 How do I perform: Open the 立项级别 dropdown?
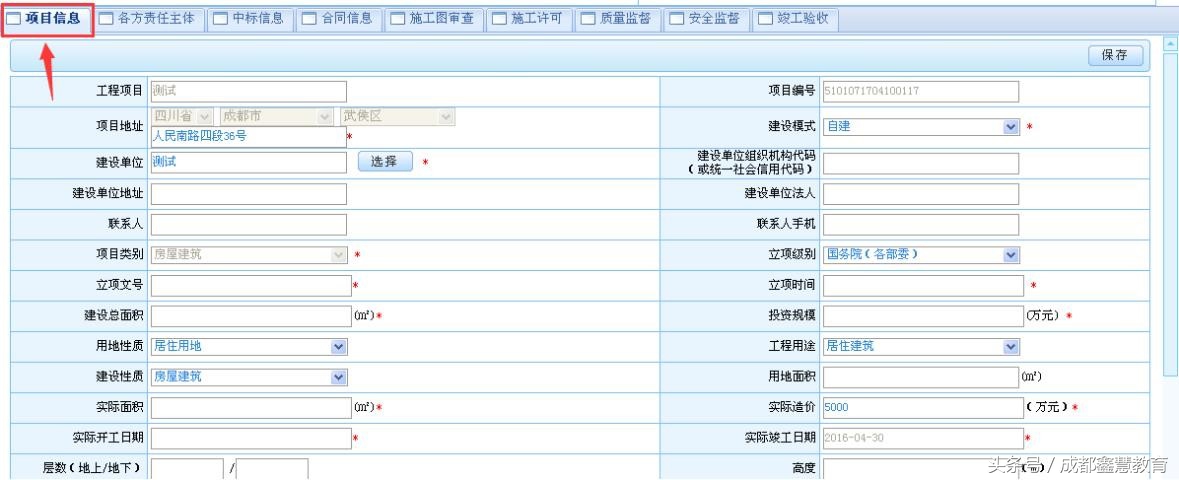tap(921, 255)
